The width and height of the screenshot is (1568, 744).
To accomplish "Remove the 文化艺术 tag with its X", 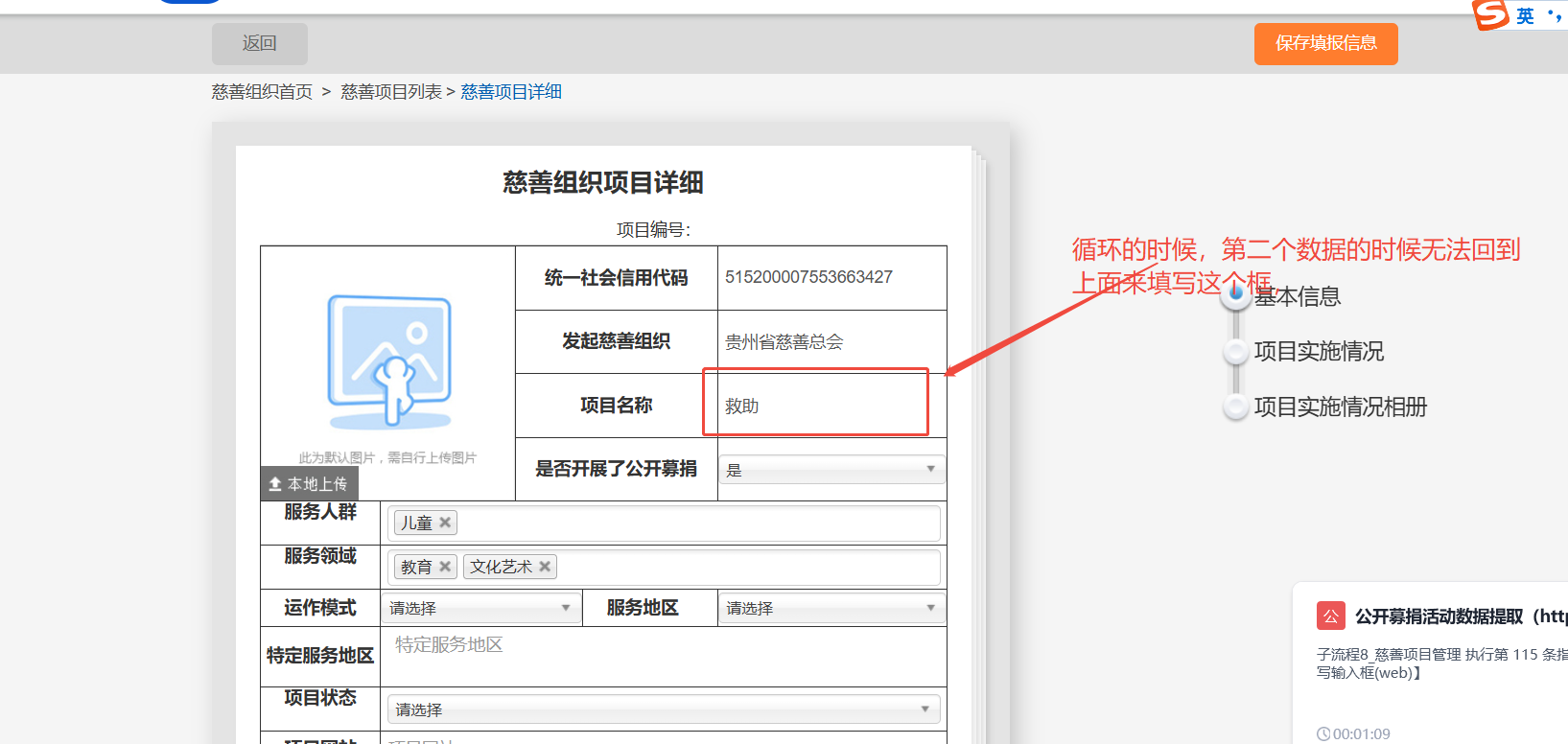I will pyautogui.click(x=545, y=567).
